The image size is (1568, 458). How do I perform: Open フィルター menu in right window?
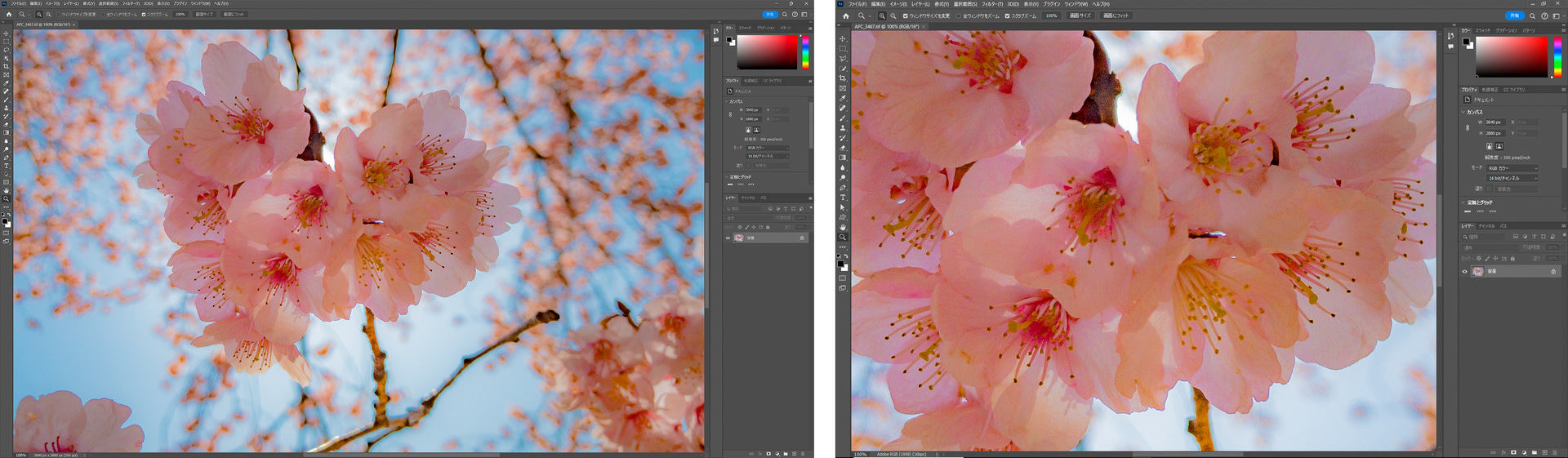[x=992, y=4]
